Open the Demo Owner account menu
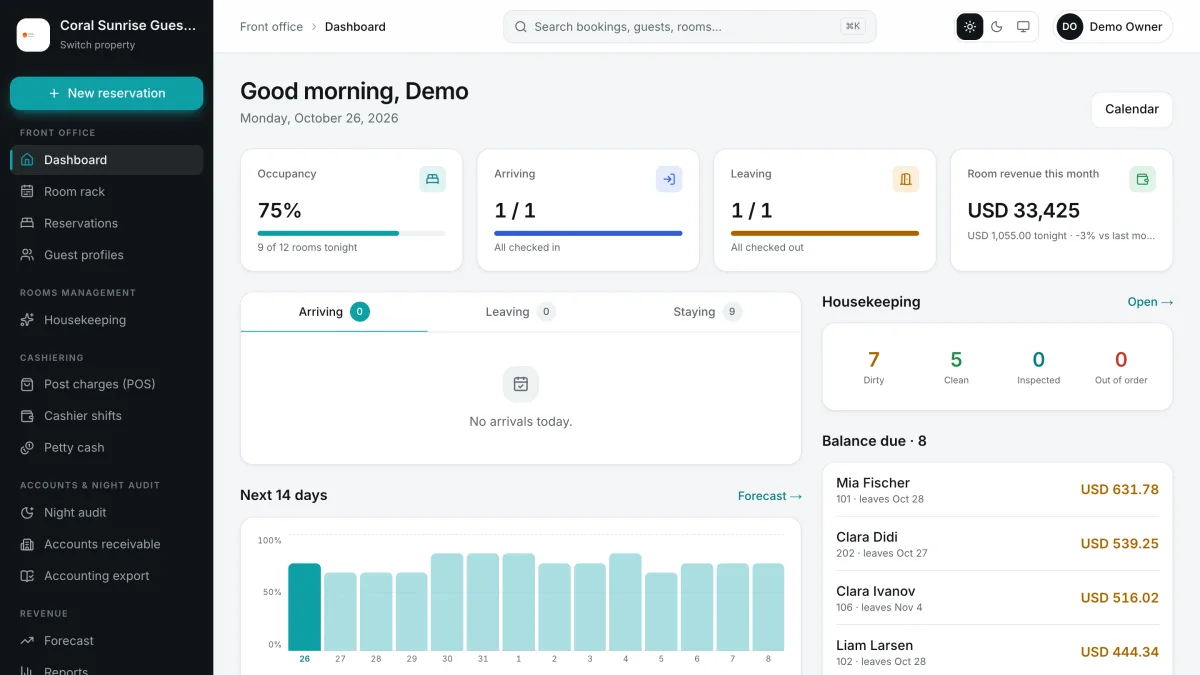Image resolution: width=1200 pixels, height=675 pixels. click(x=1114, y=27)
